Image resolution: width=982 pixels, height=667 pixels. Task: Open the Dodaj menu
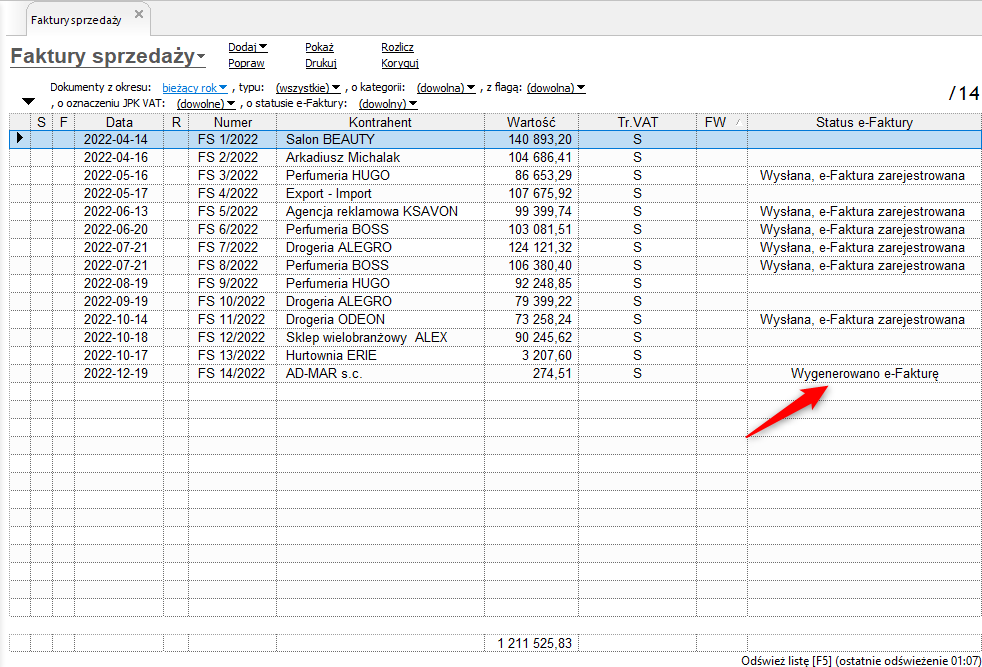coord(247,47)
